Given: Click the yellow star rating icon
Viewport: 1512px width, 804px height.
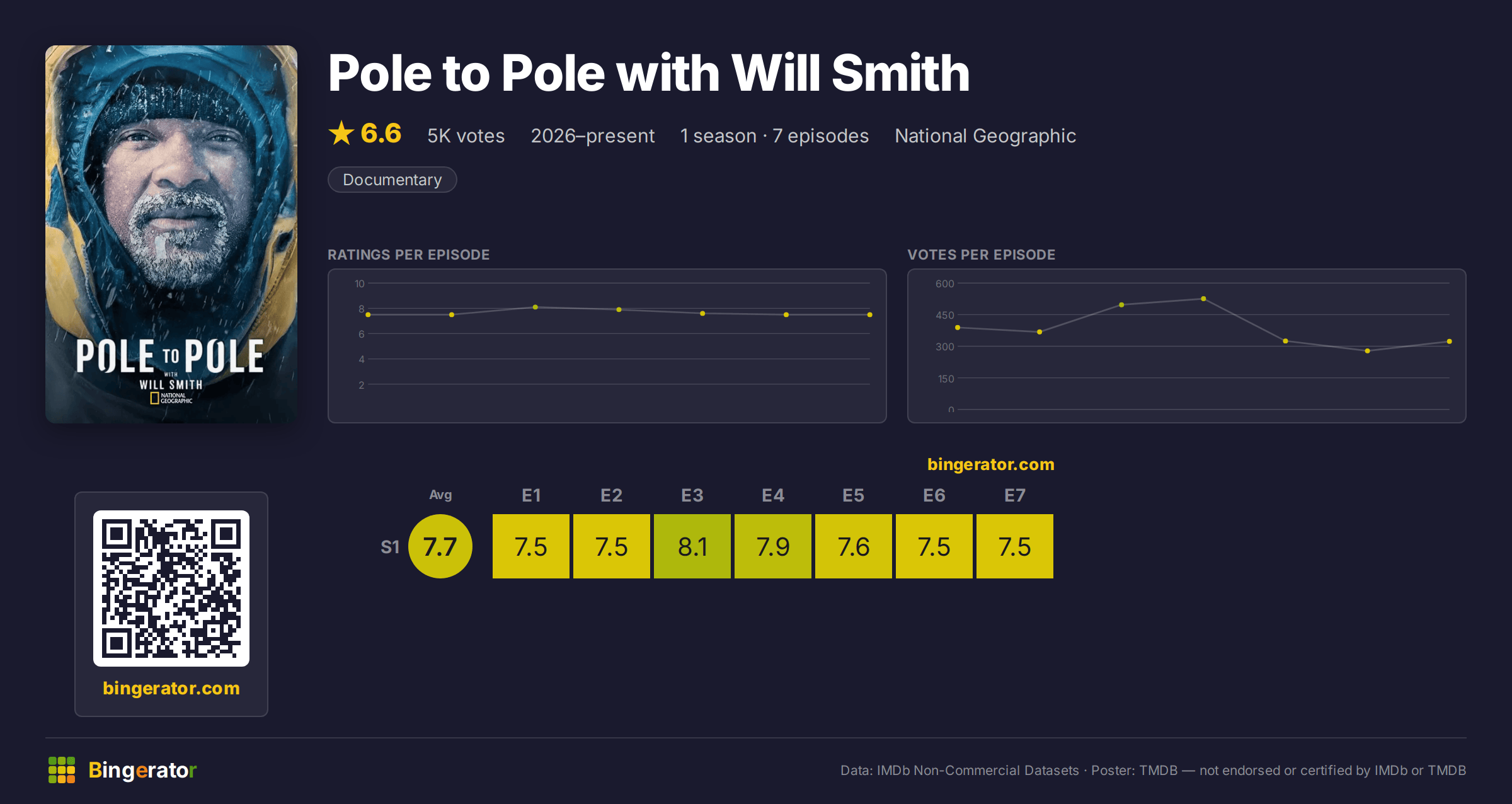Looking at the screenshot, I should point(341,133).
